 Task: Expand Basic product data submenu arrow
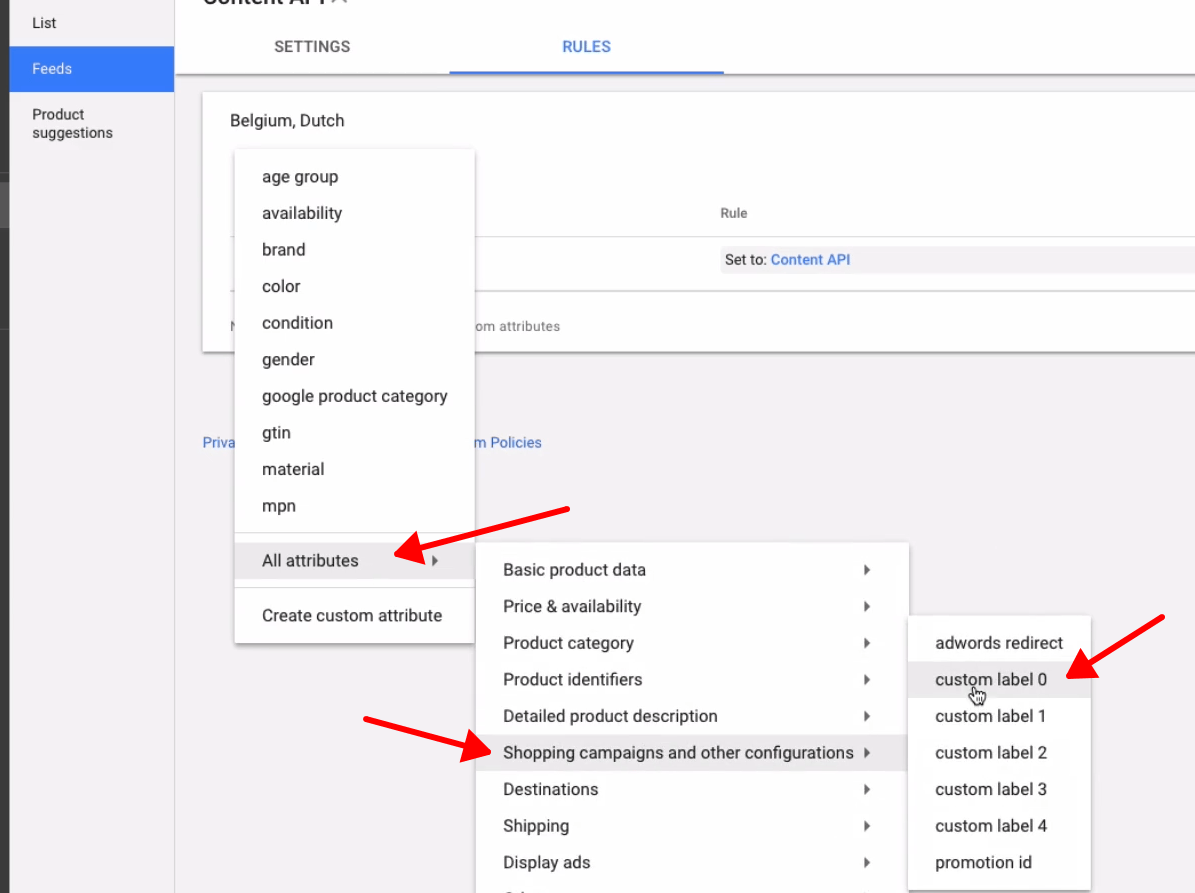[x=866, y=570]
